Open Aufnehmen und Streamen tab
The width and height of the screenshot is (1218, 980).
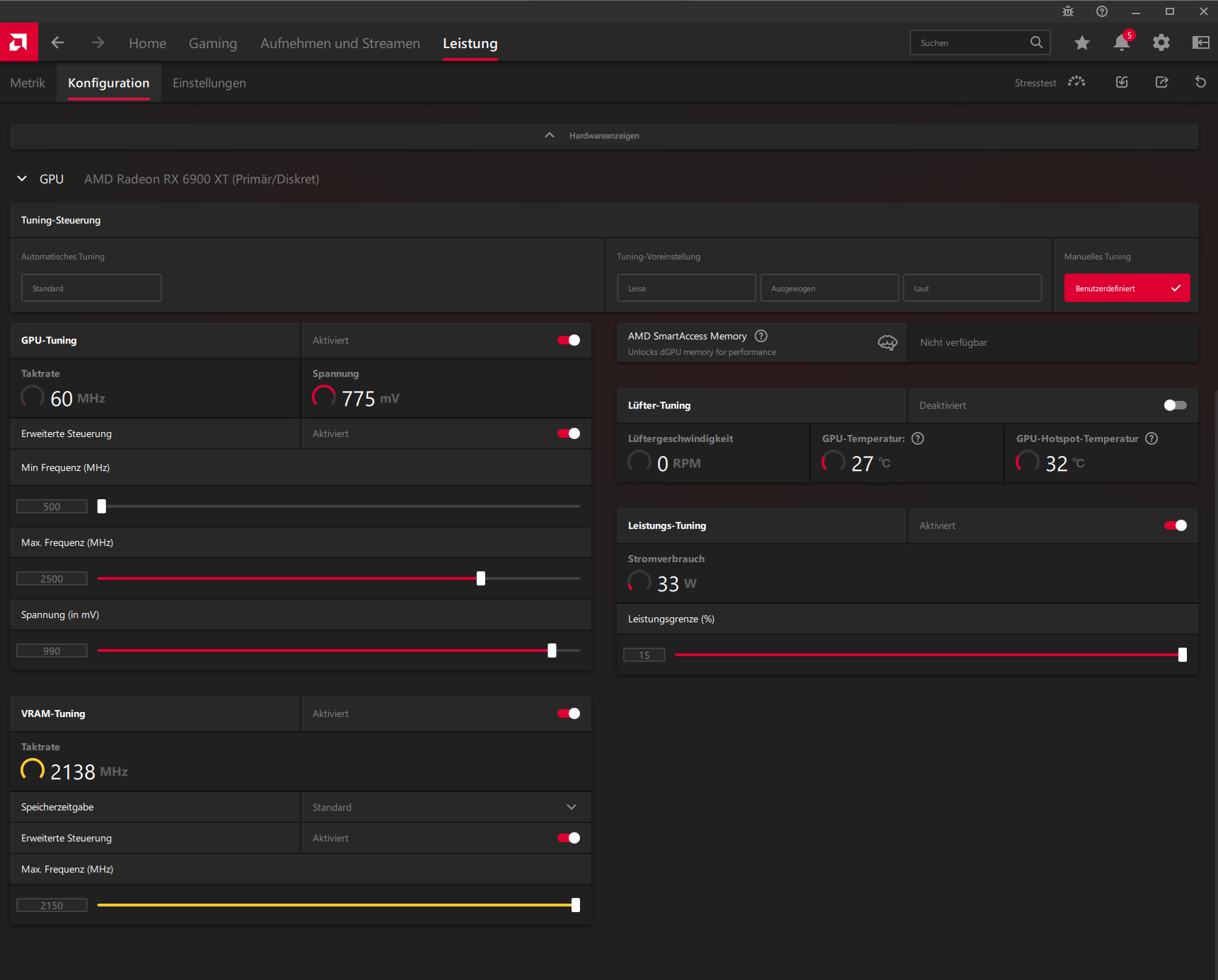click(x=340, y=43)
